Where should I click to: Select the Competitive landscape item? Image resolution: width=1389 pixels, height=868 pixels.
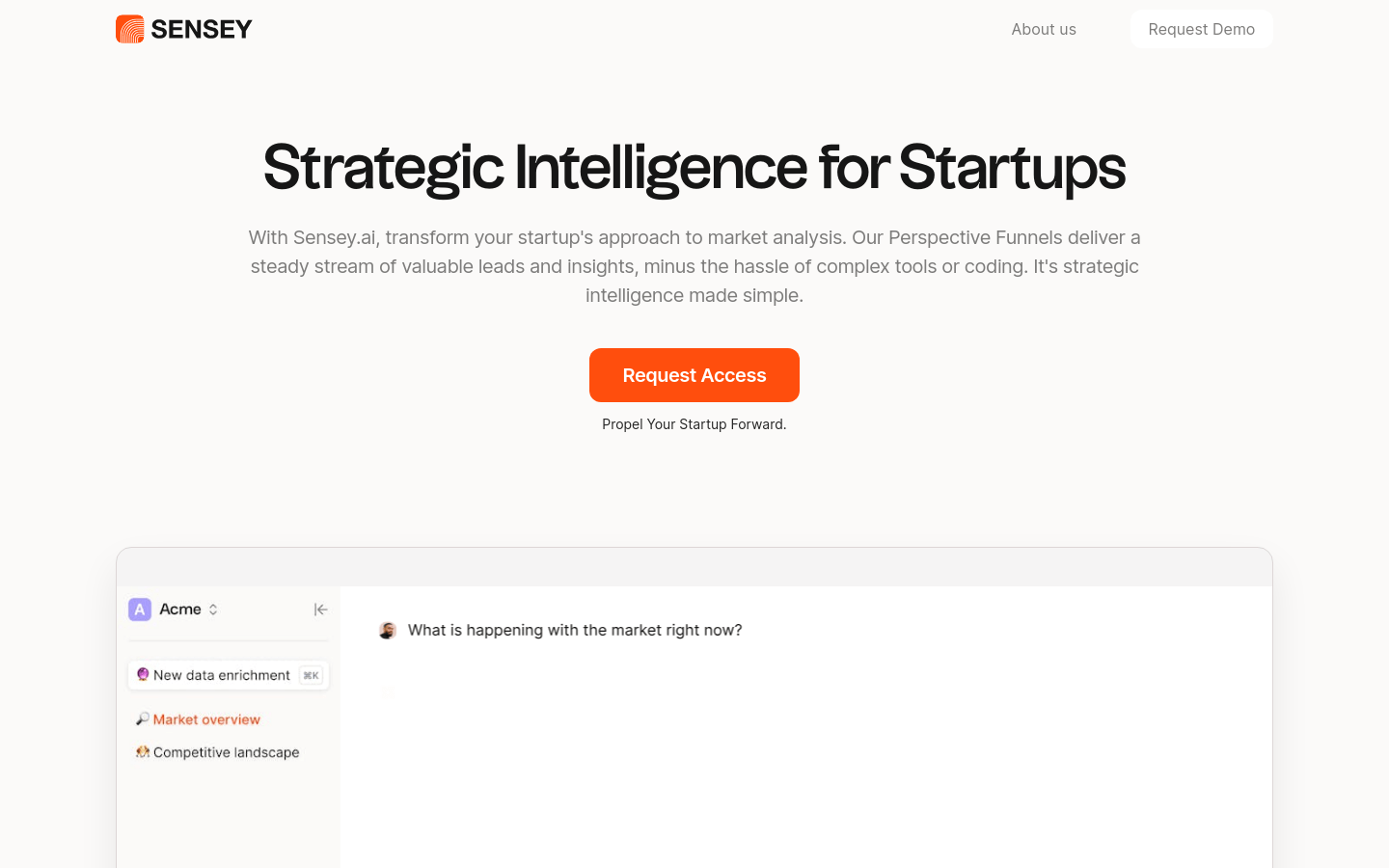[227, 752]
